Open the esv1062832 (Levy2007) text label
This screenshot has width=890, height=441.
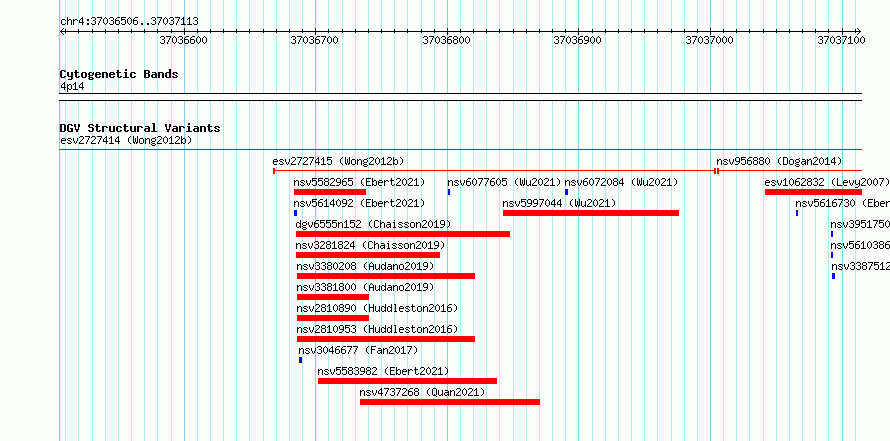tap(826, 182)
